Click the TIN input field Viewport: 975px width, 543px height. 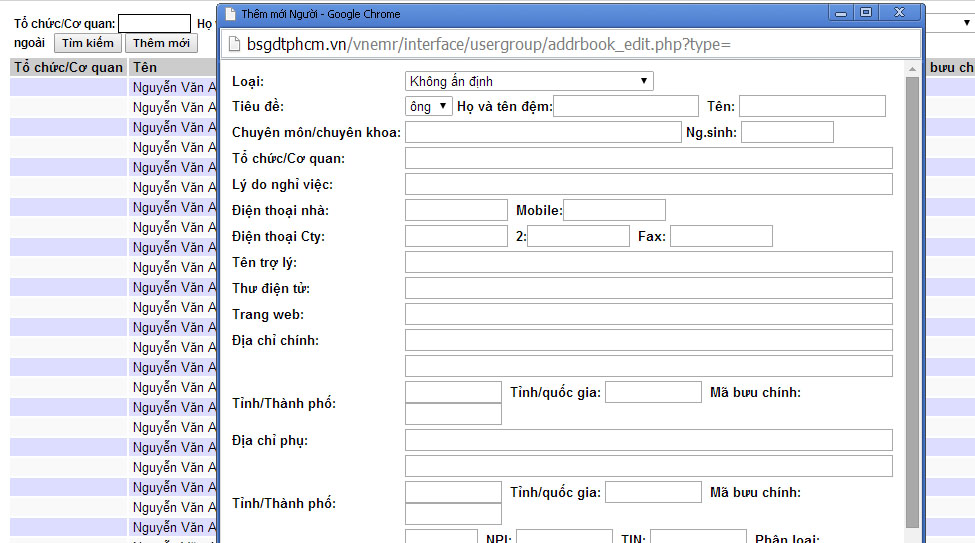698,537
